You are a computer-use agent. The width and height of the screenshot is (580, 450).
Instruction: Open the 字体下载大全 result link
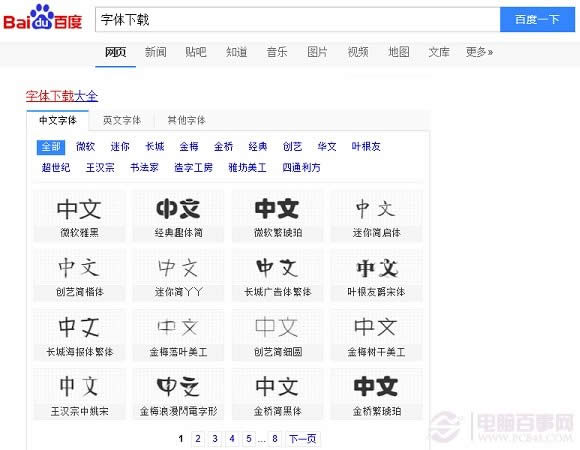coord(62,96)
